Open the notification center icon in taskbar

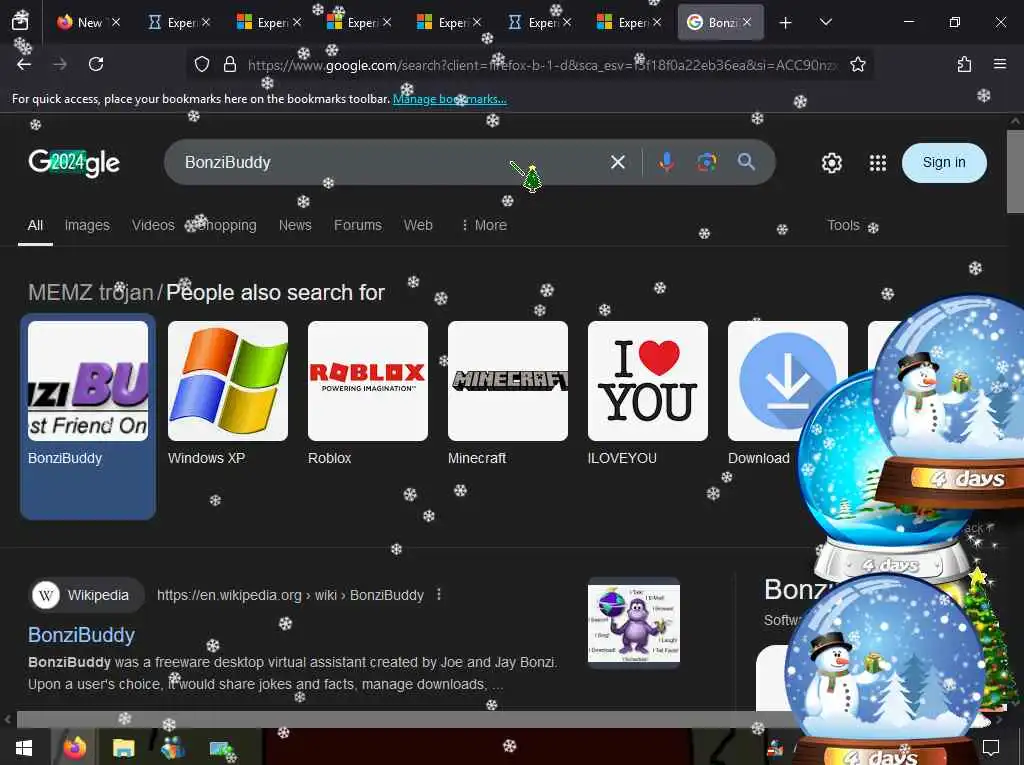point(991,747)
